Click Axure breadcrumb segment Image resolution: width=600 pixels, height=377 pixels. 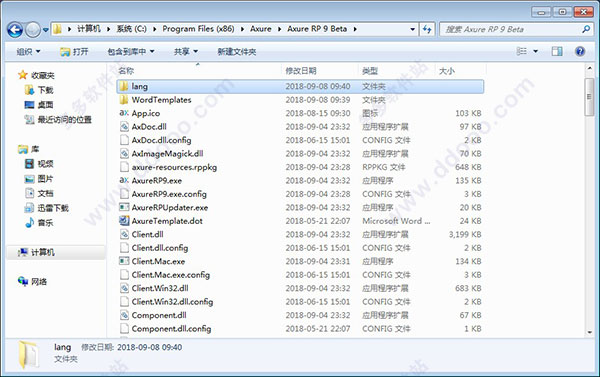coord(261,29)
